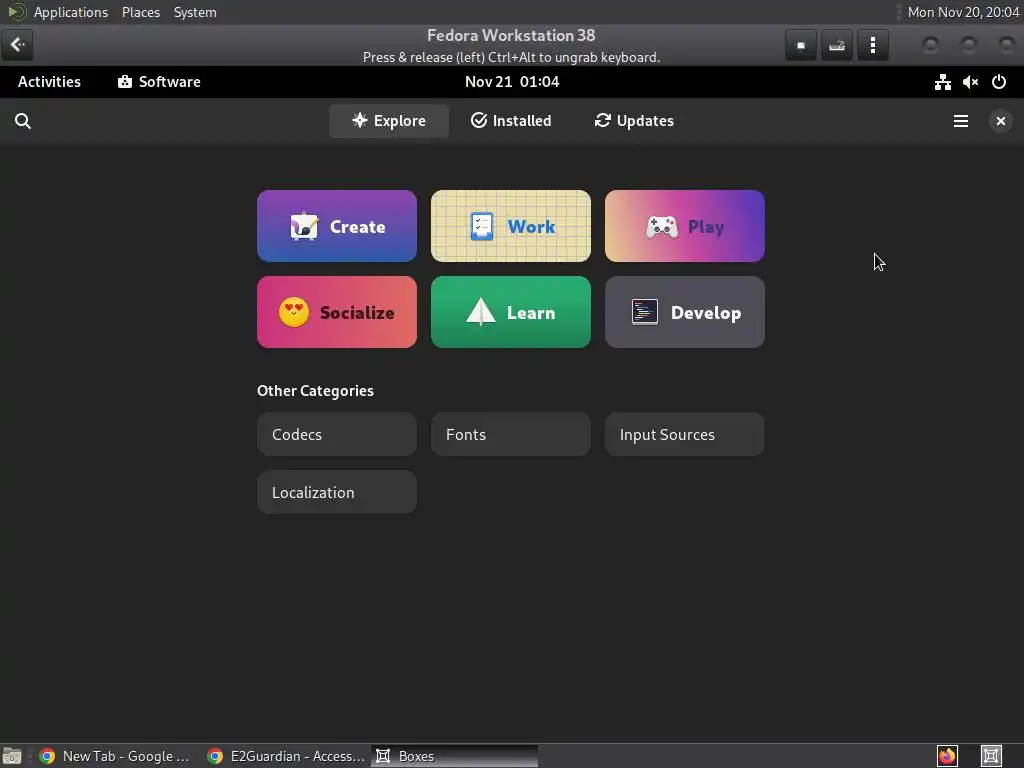Click the Firefox icon in bottom tray
The height and width of the screenshot is (768, 1024).
pyautogui.click(x=947, y=756)
